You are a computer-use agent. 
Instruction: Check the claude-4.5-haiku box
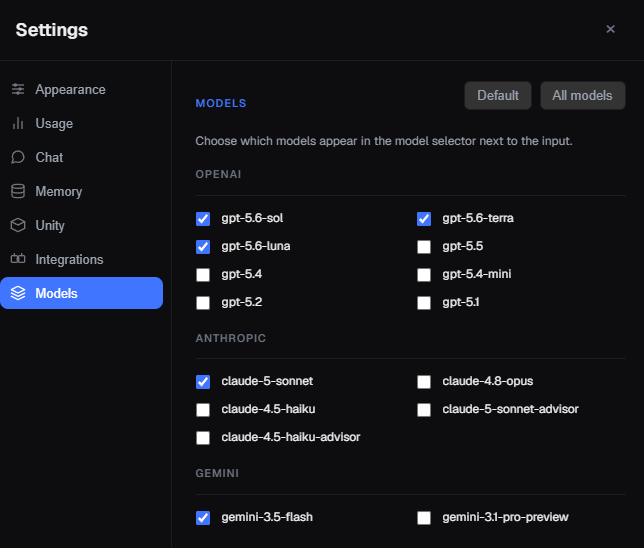pos(203,410)
